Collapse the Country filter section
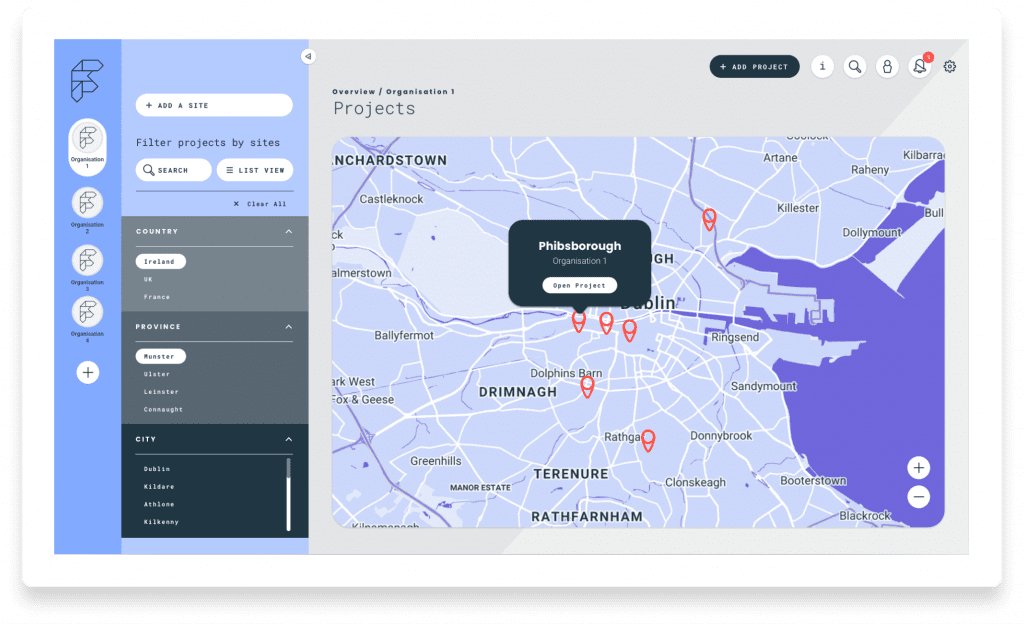This screenshot has height=624, width=1024. tap(289, 232)
